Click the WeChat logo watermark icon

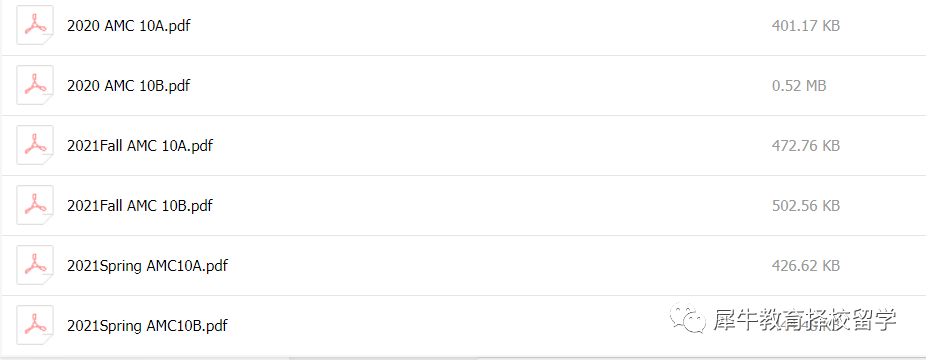tap(687, 319)
